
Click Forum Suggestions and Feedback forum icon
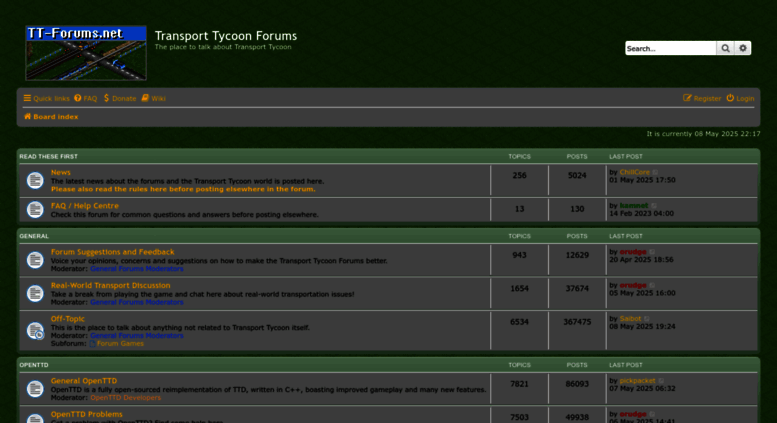(35, 260)
